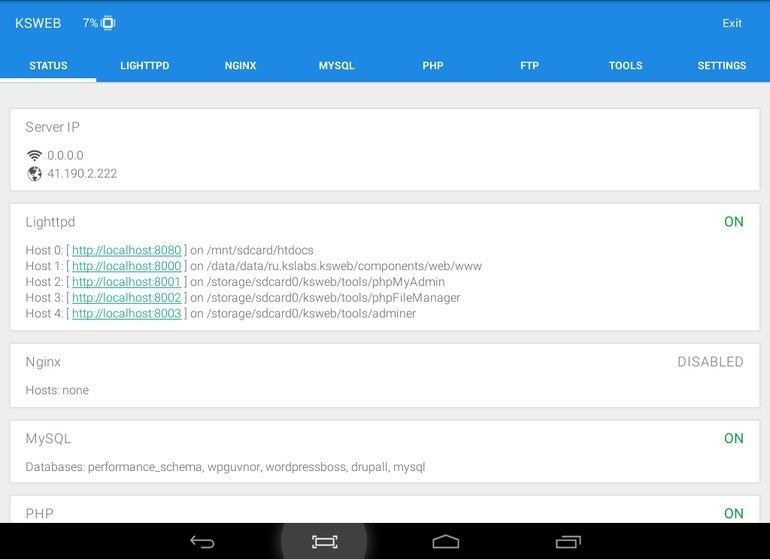The width and height of the screenshot is (770, 559).
Task: Tap the 7% CPU usage value
Action: pyautogui.click(x=90, y=23)
